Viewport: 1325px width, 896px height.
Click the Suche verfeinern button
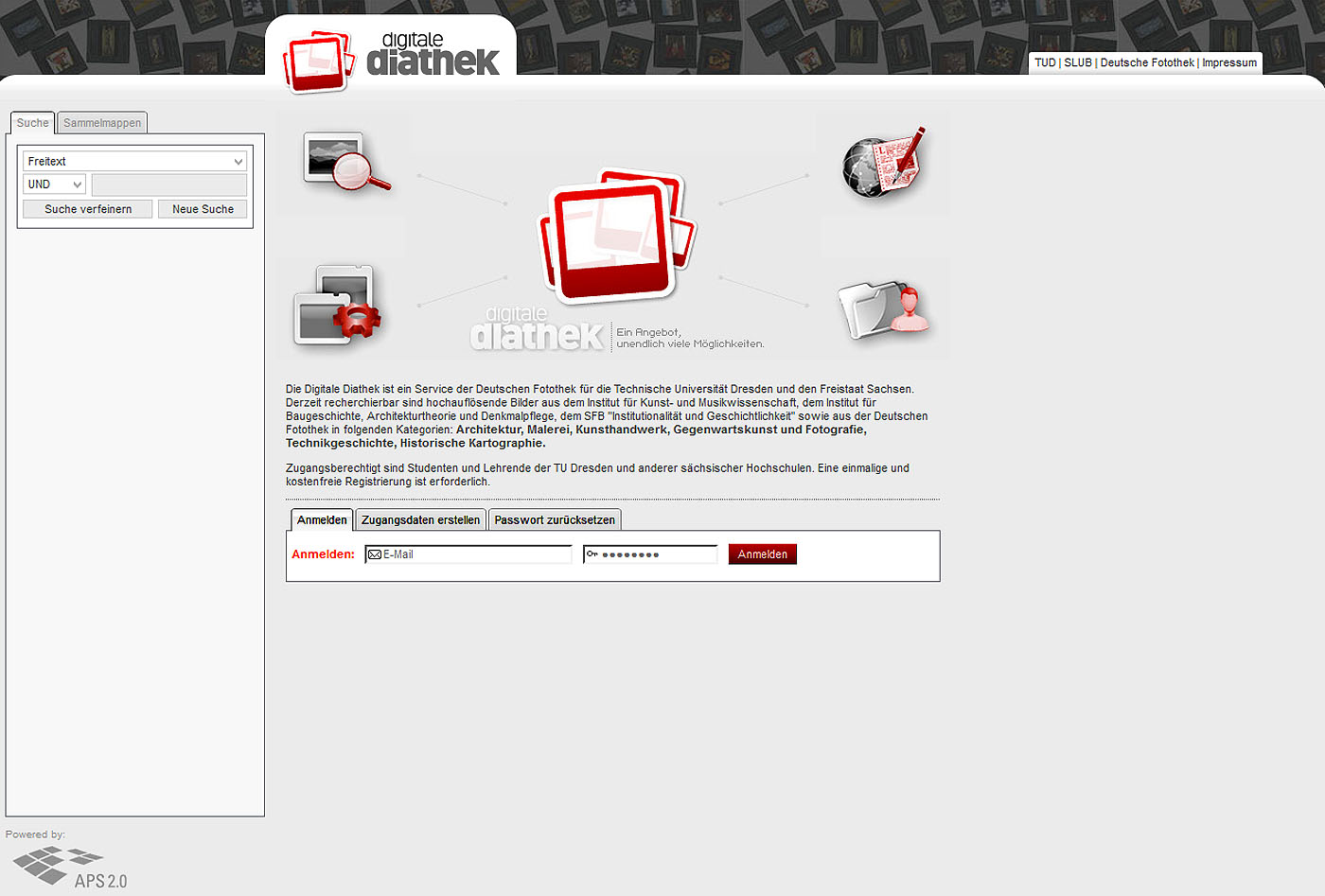(86, 208)
